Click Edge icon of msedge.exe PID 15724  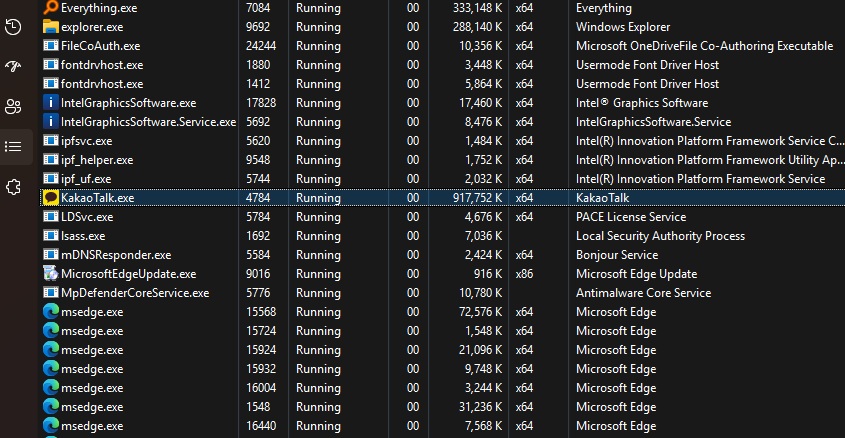coord(51,331)
